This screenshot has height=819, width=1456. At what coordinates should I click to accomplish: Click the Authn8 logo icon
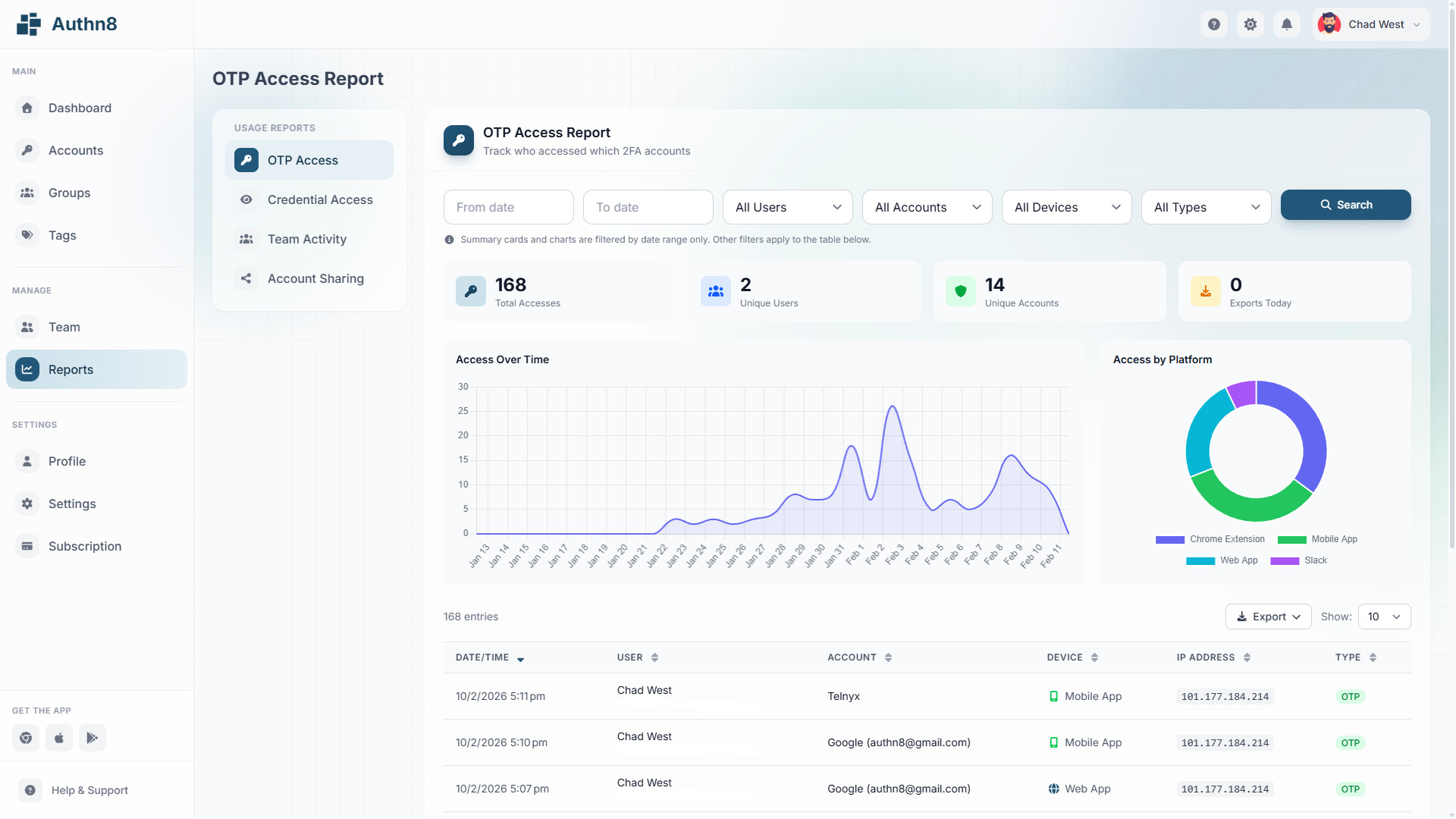coord(29,24)
